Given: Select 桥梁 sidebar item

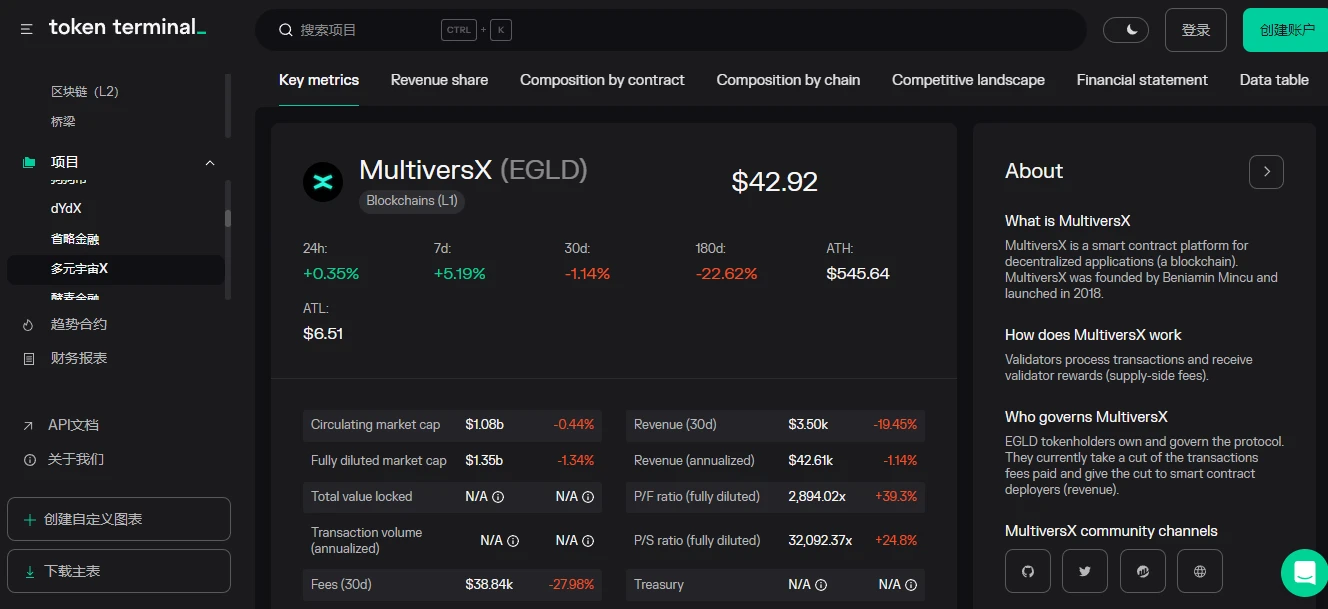Looking at the screenshot, I should tap(63, 121).
